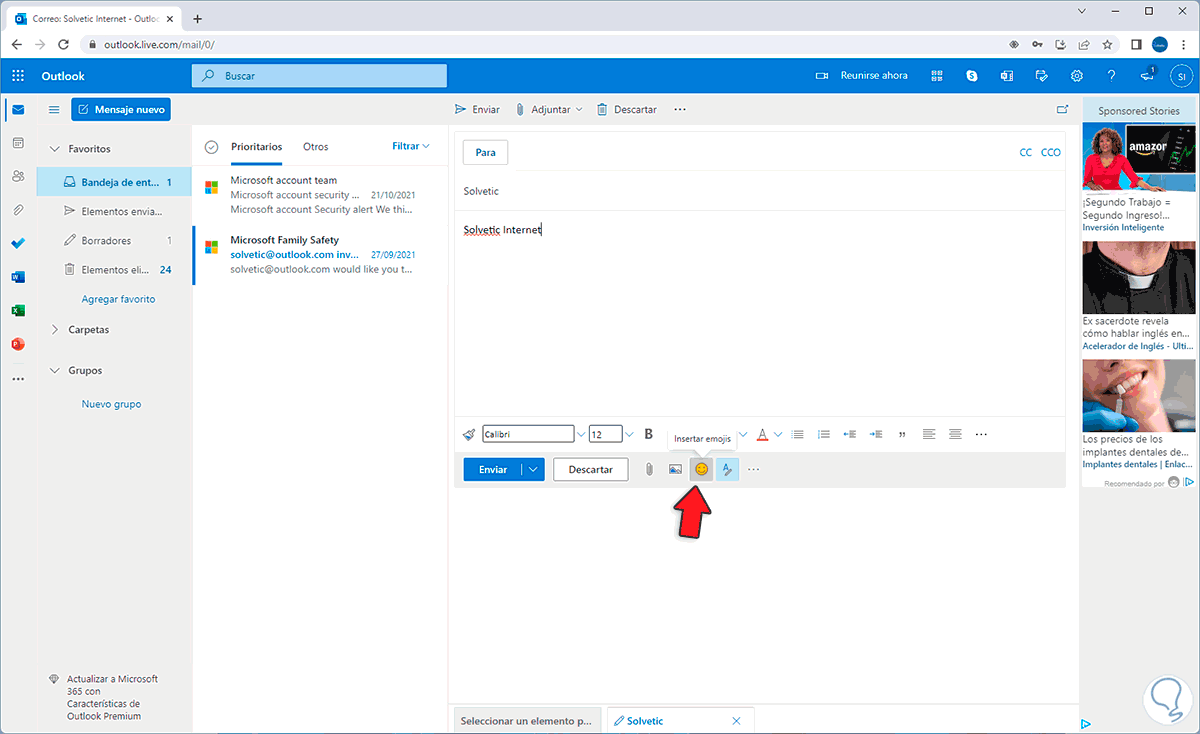Image resolution: width=1200 pixels, height=734 pixels.
Task: Align text left
Action: [929, 434]
